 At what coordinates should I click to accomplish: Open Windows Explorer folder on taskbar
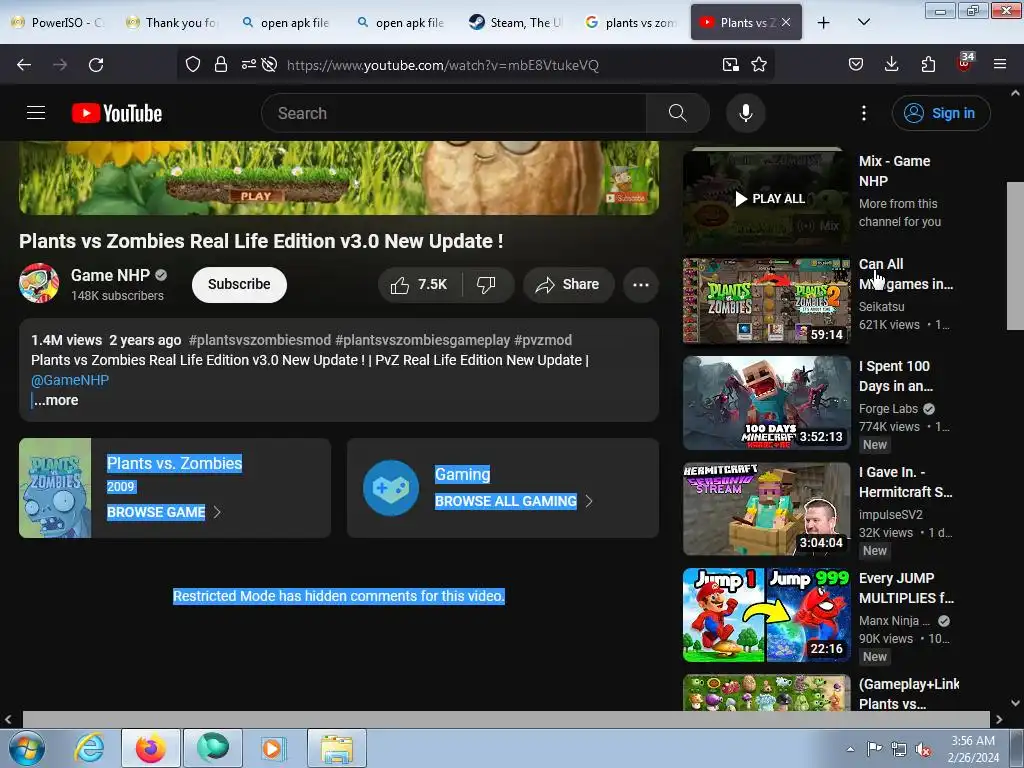(x=337, y=748)
